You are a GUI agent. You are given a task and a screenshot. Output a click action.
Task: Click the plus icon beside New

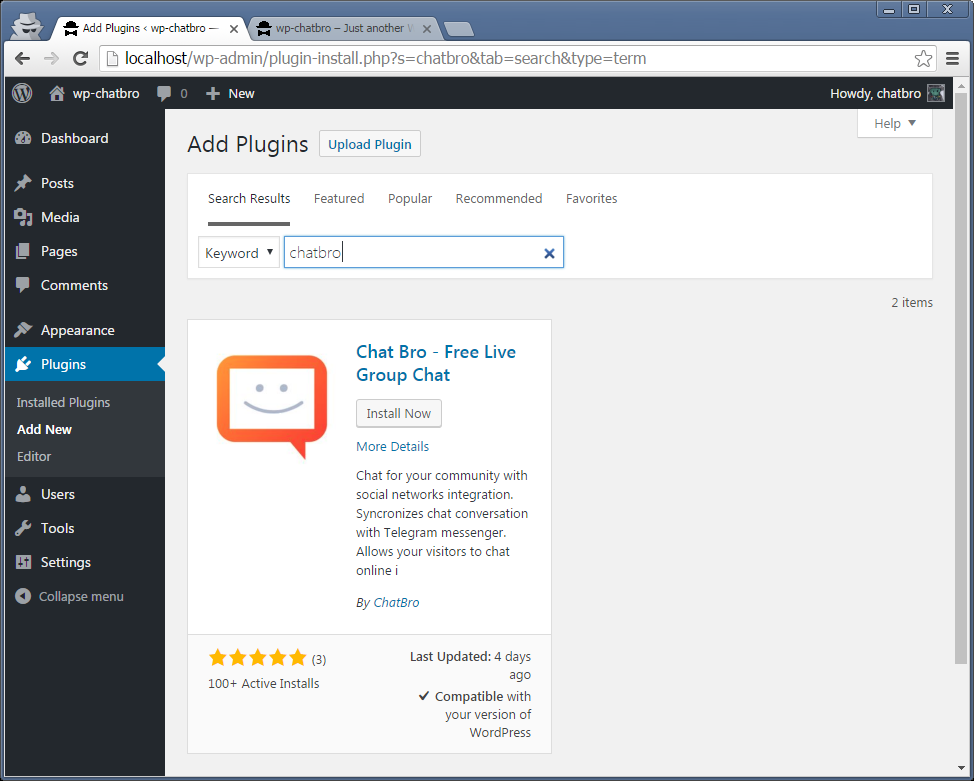pos(213,93)
